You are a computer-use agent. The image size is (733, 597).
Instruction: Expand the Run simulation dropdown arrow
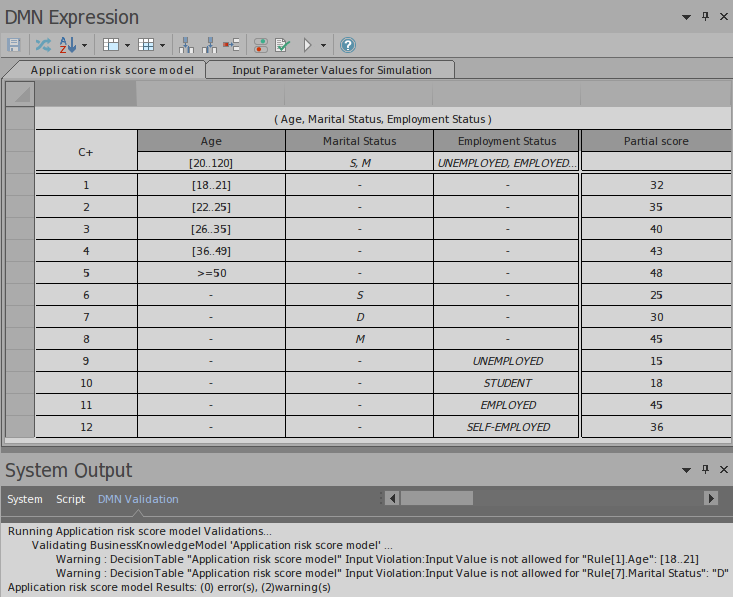coord(323,45)
